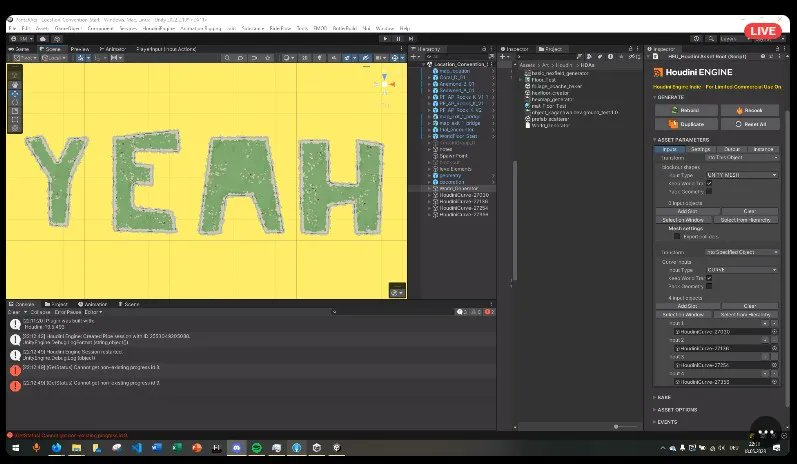Screen dimensions: 797x464
Task: Toggle Pack Geometry under blockout shapes
Action: pyautogui.click(x=709, y=192)
